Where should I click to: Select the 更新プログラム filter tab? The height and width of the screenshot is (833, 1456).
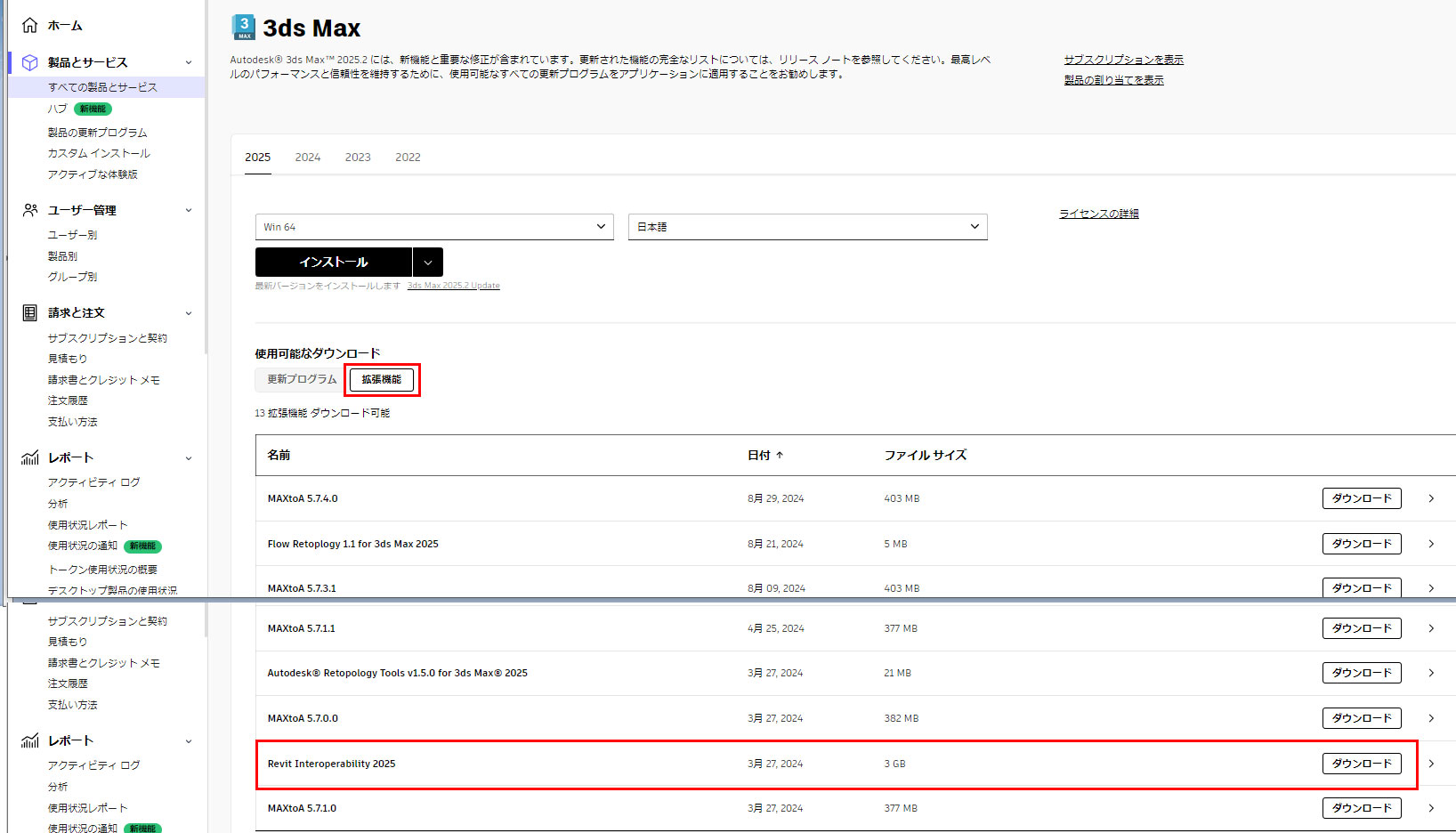[302, 379]
